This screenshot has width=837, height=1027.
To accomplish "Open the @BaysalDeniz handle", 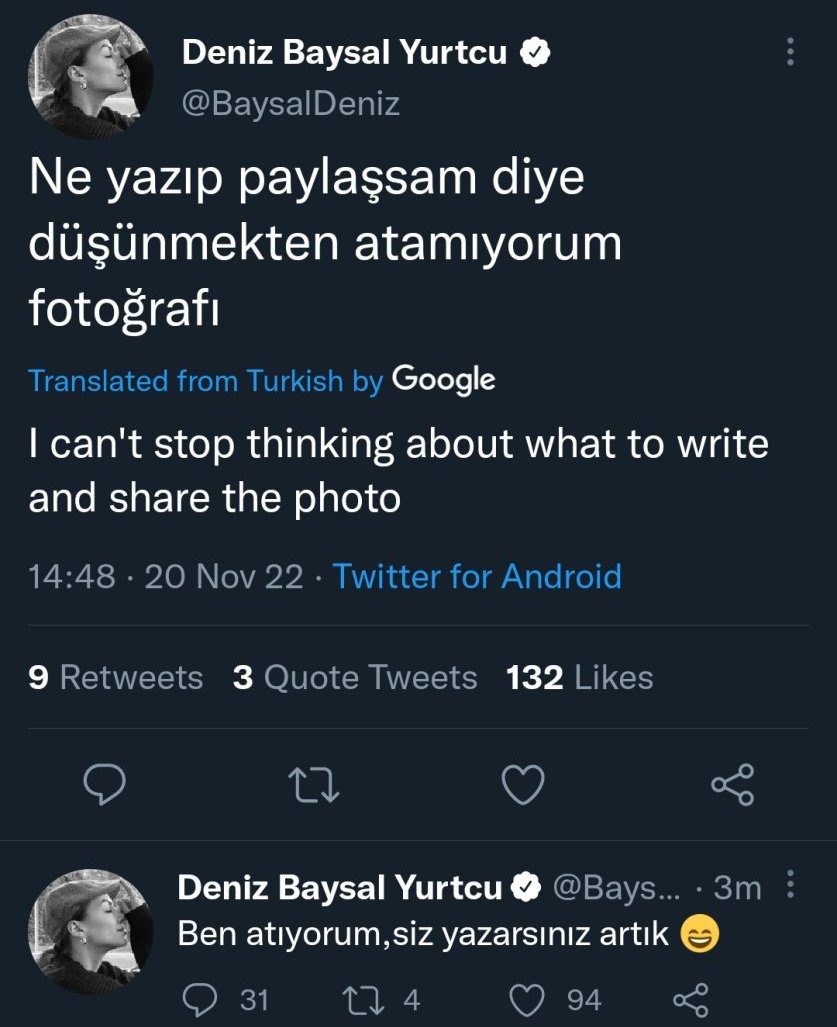I will coord(291,103).
